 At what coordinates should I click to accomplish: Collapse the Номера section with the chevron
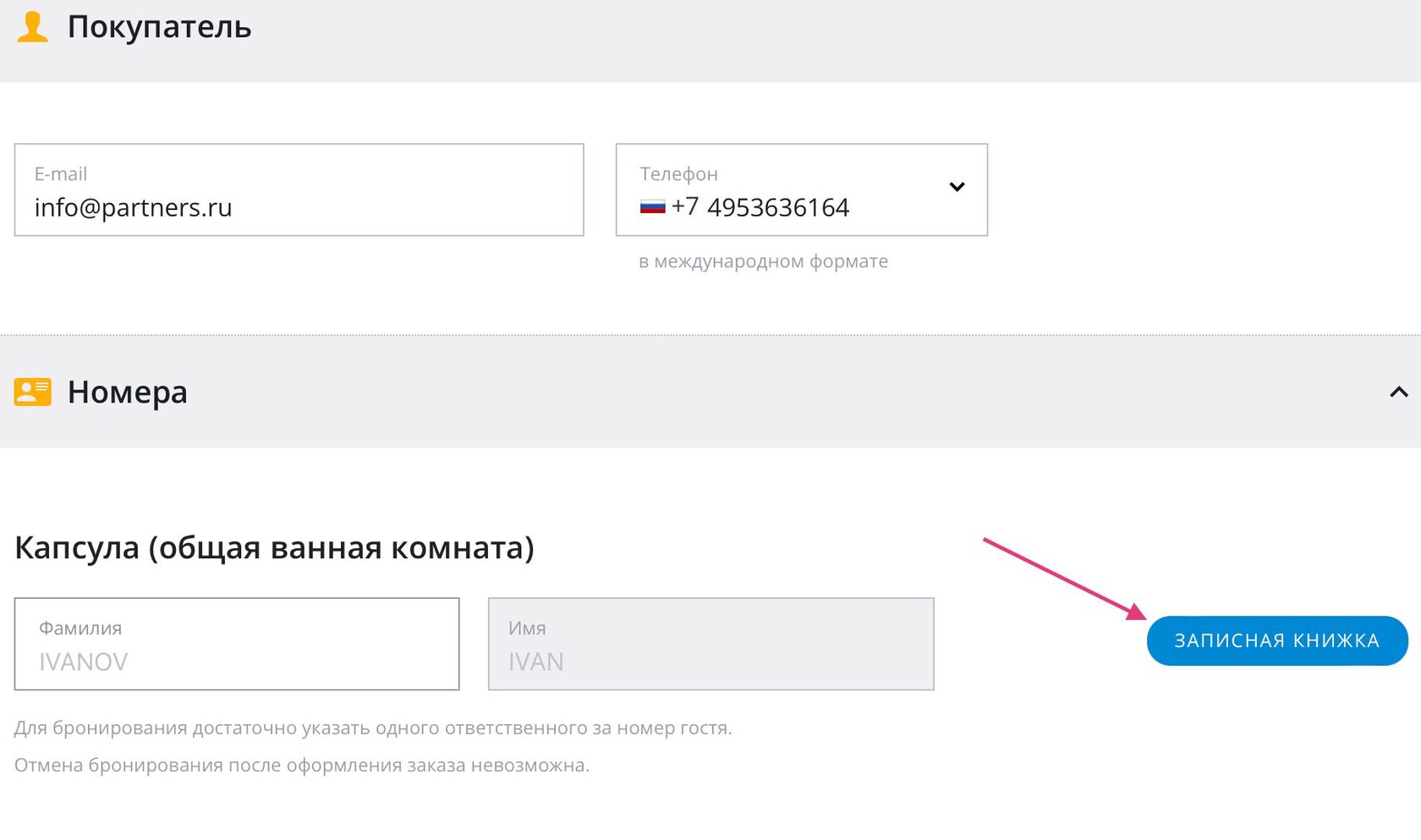1398,392
